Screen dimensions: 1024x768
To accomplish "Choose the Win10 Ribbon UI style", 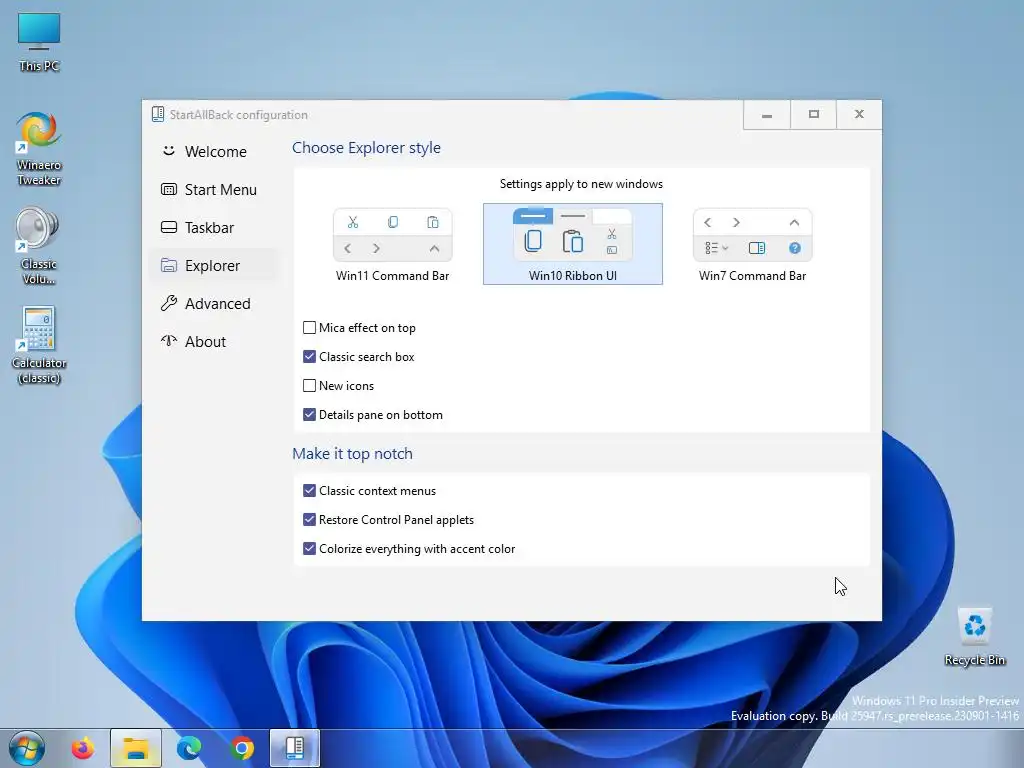I will pyautogui.click(x=573, y=244).
